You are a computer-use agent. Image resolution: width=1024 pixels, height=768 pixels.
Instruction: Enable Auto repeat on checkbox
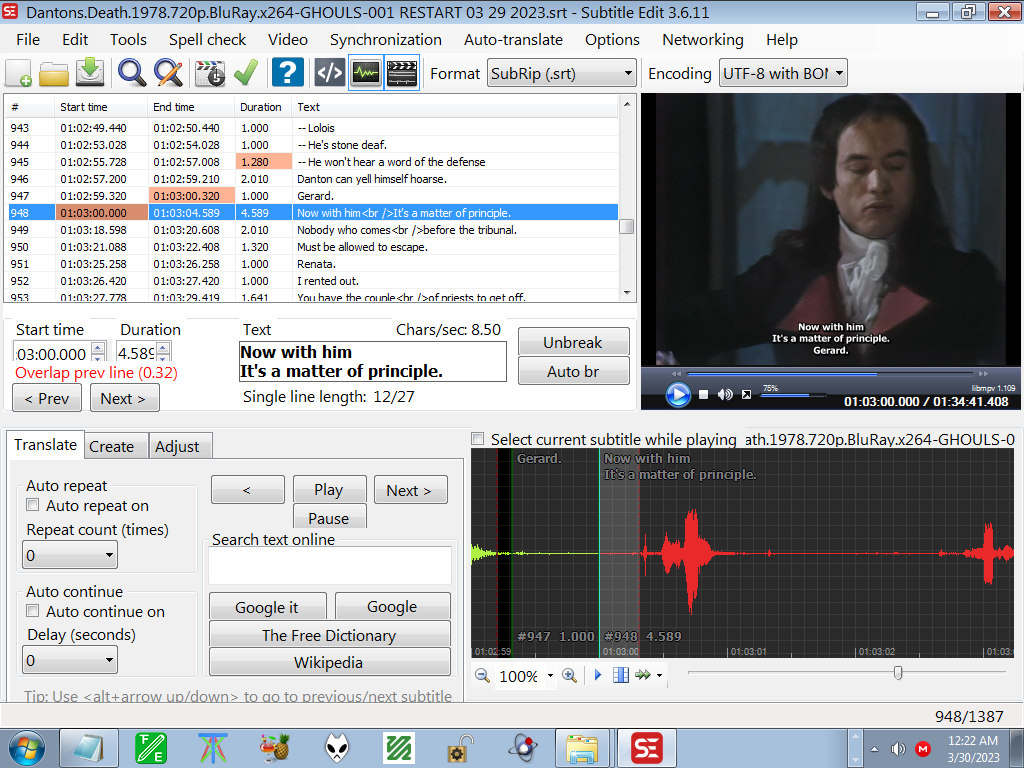(33, 505)
